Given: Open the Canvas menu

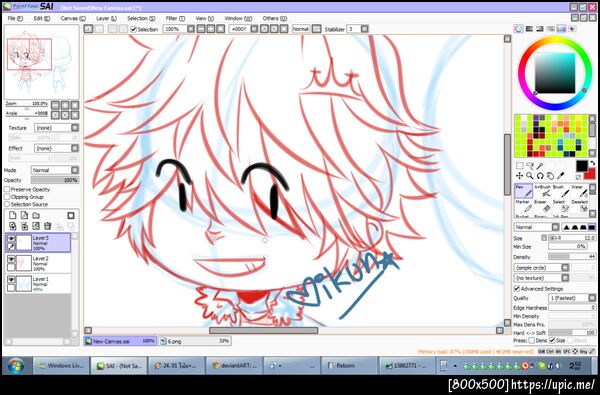Looking at the screenshot, I should [x=73, y=18].
